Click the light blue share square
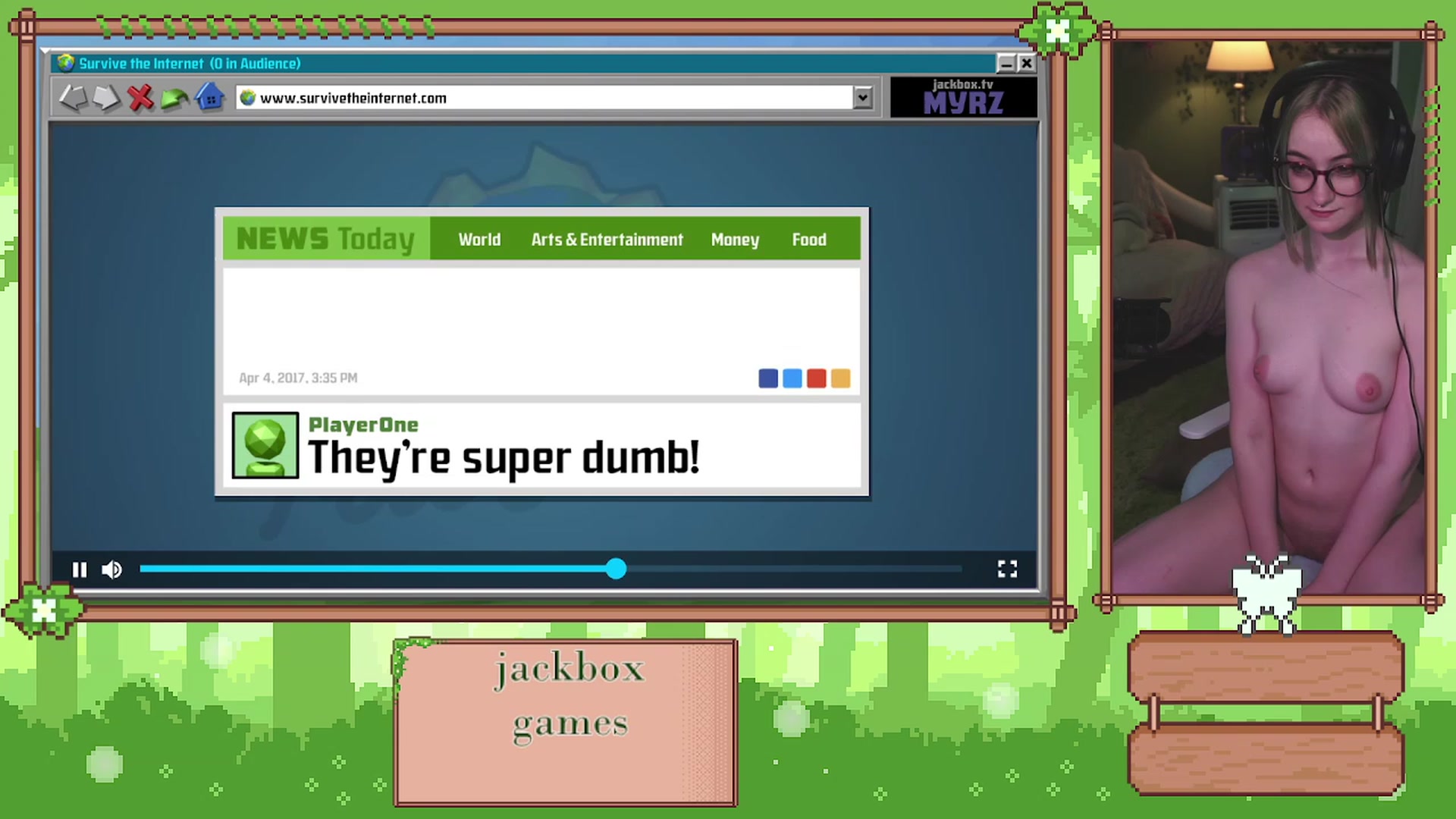Viewport: 1456px width, 819px height. tap(792, 378)
